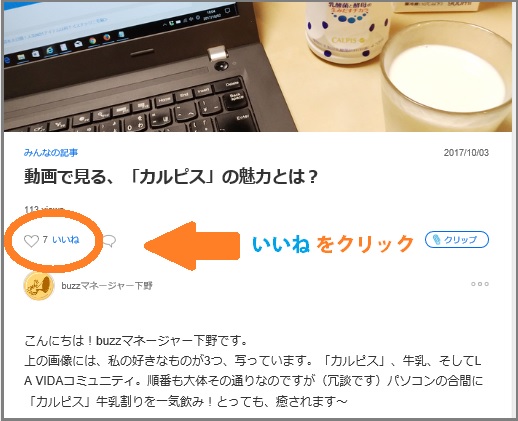Click the buzzマネージャー下野 avatar image
Viewport: 518px width, 421px height.
(39, 286)
